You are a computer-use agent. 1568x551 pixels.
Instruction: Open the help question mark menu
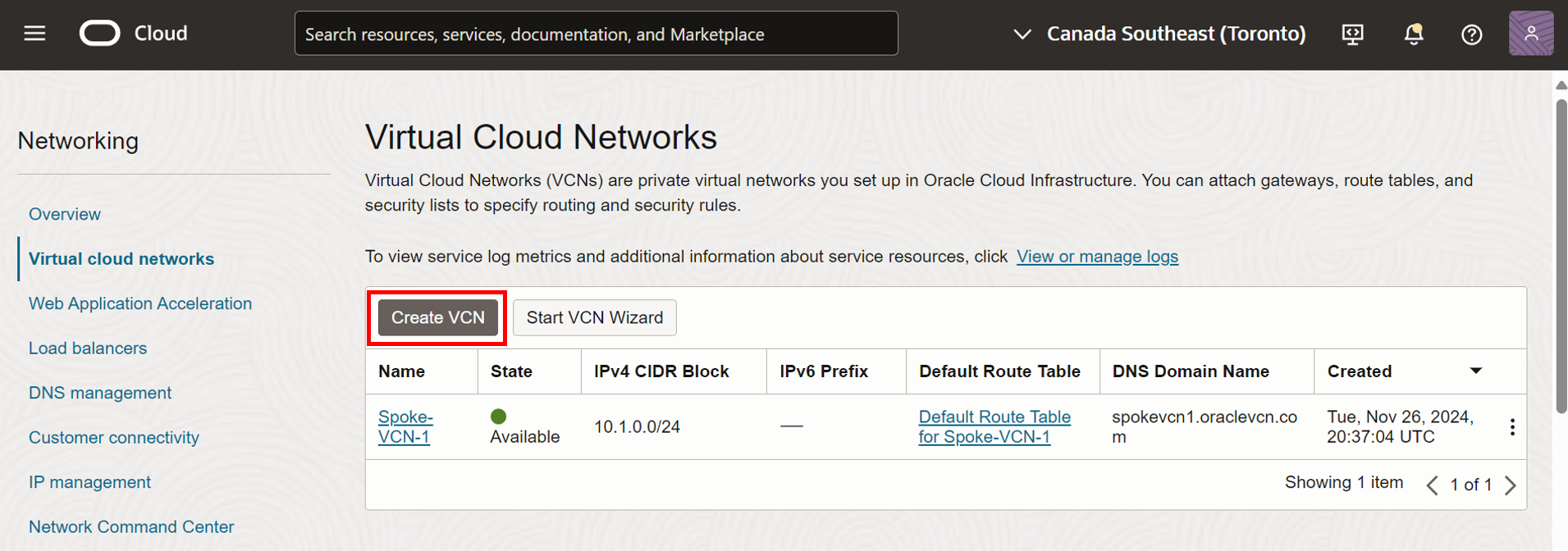[x=1471, y=34]
